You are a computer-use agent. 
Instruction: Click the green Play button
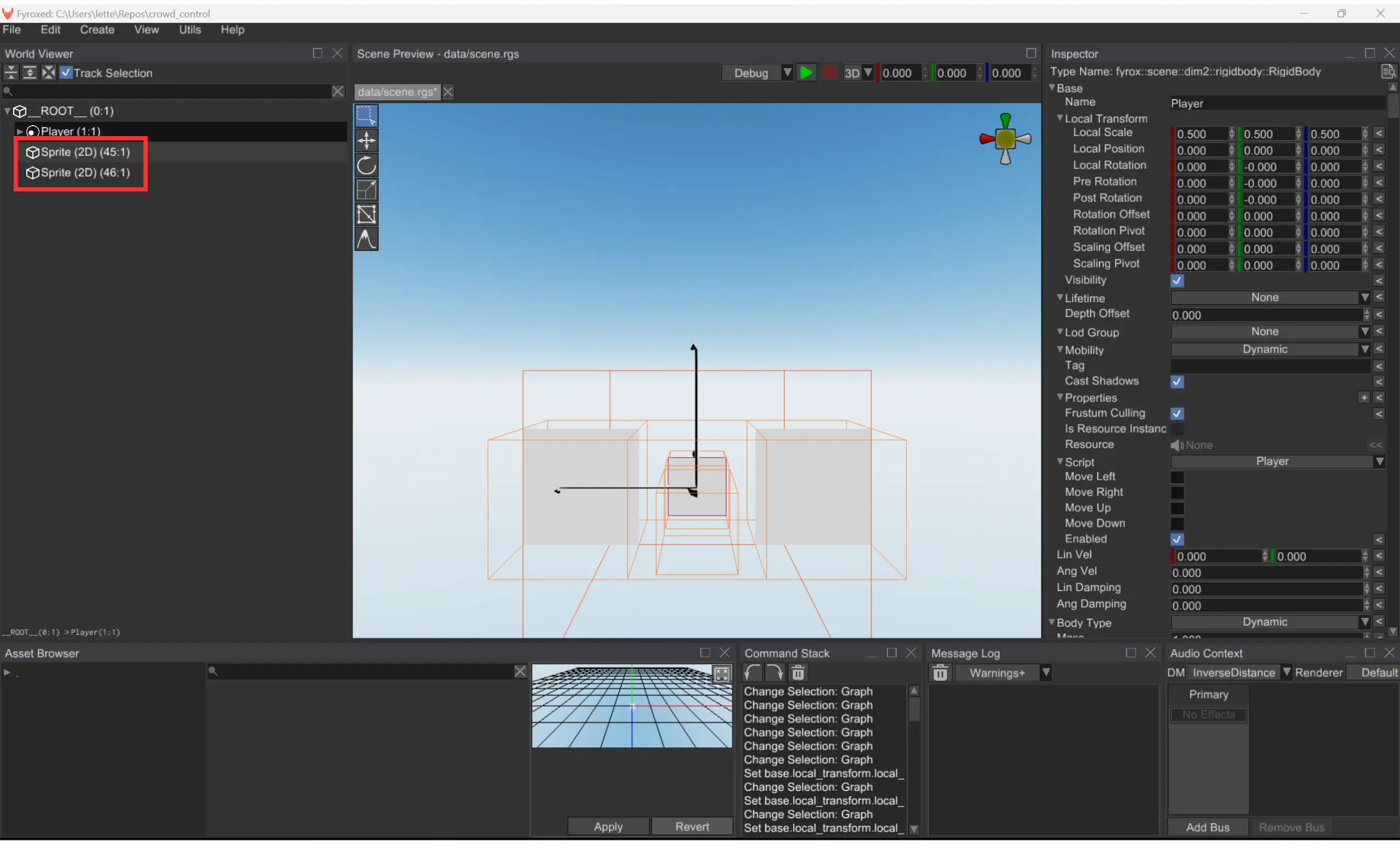click(805, 72)
